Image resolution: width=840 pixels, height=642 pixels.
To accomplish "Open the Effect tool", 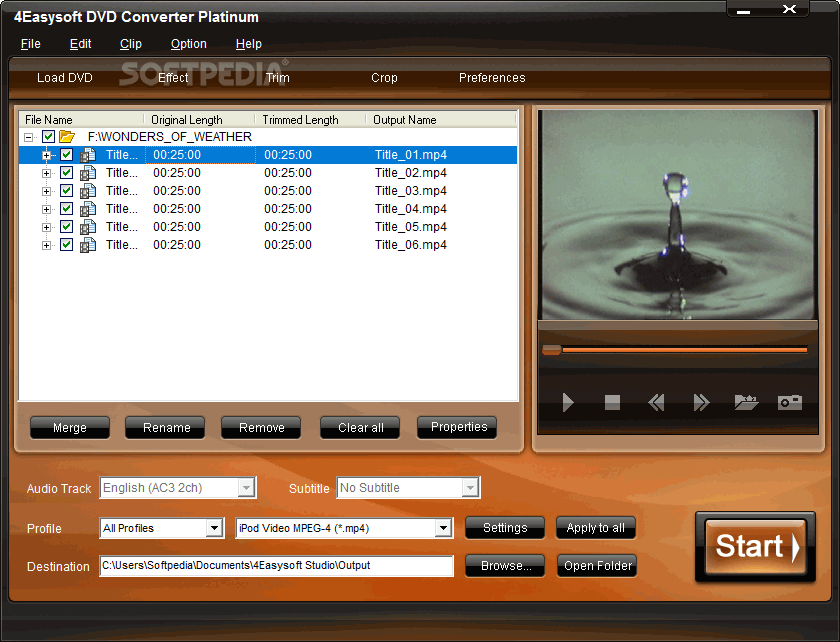I will pyautogui.click(x=173, y=78).
